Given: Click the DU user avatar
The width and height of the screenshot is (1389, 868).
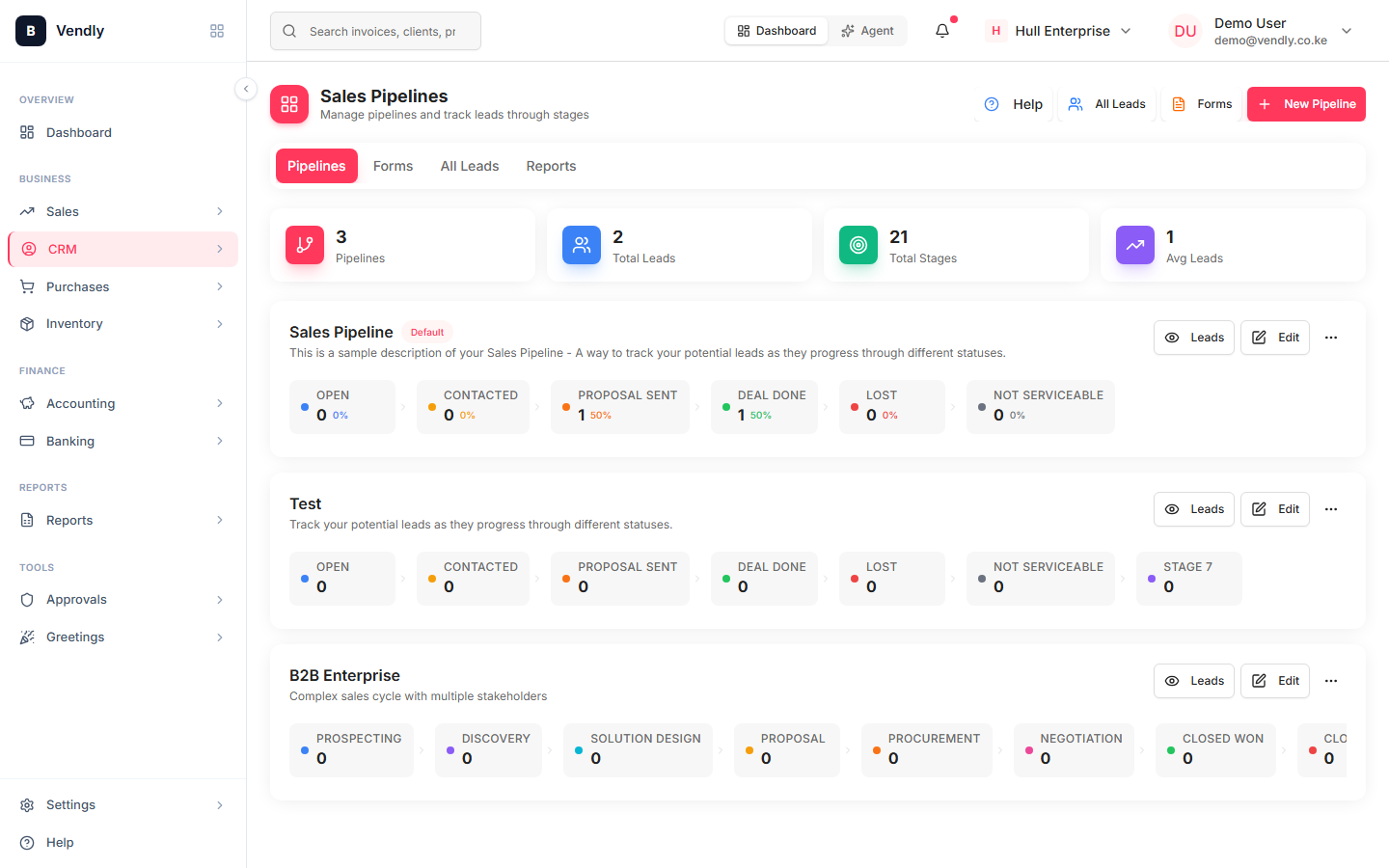Looking at the screenshot, I should 1185,31.
